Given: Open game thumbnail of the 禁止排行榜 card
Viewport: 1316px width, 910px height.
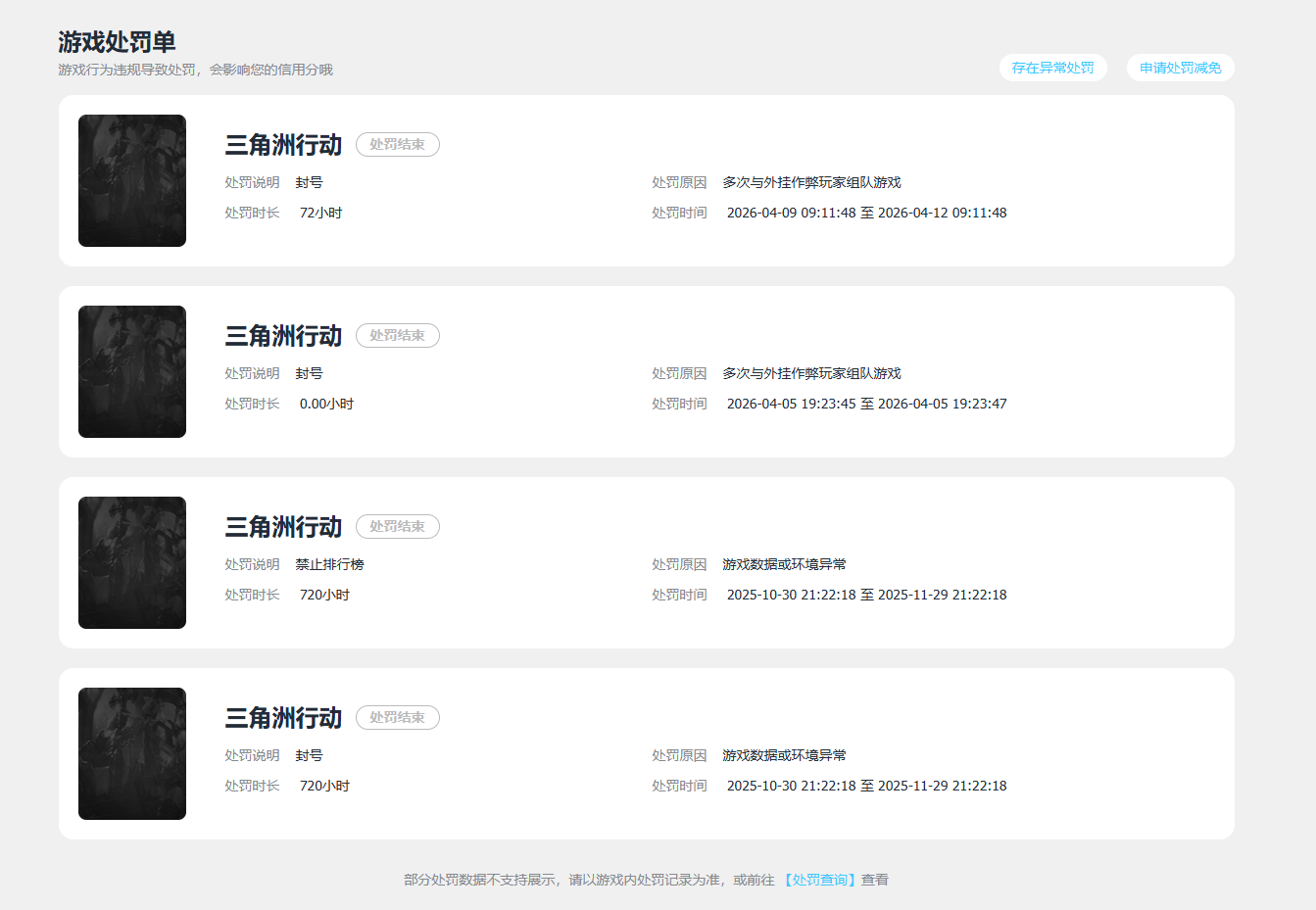Looking at the screenshot, I should [132, 562].
